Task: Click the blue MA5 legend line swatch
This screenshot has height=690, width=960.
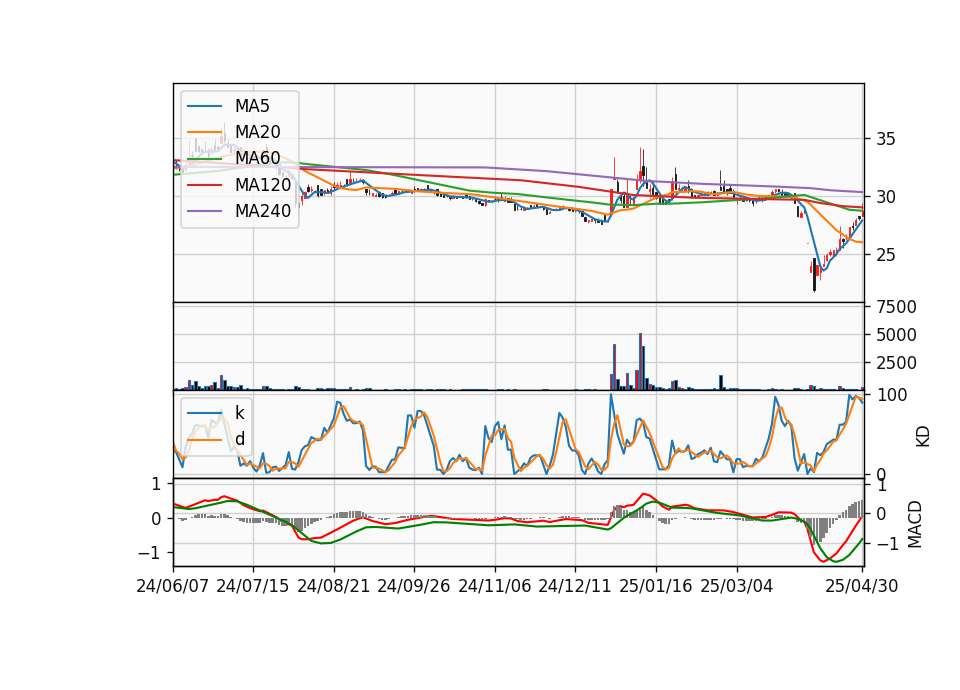Action: point(204,107)
